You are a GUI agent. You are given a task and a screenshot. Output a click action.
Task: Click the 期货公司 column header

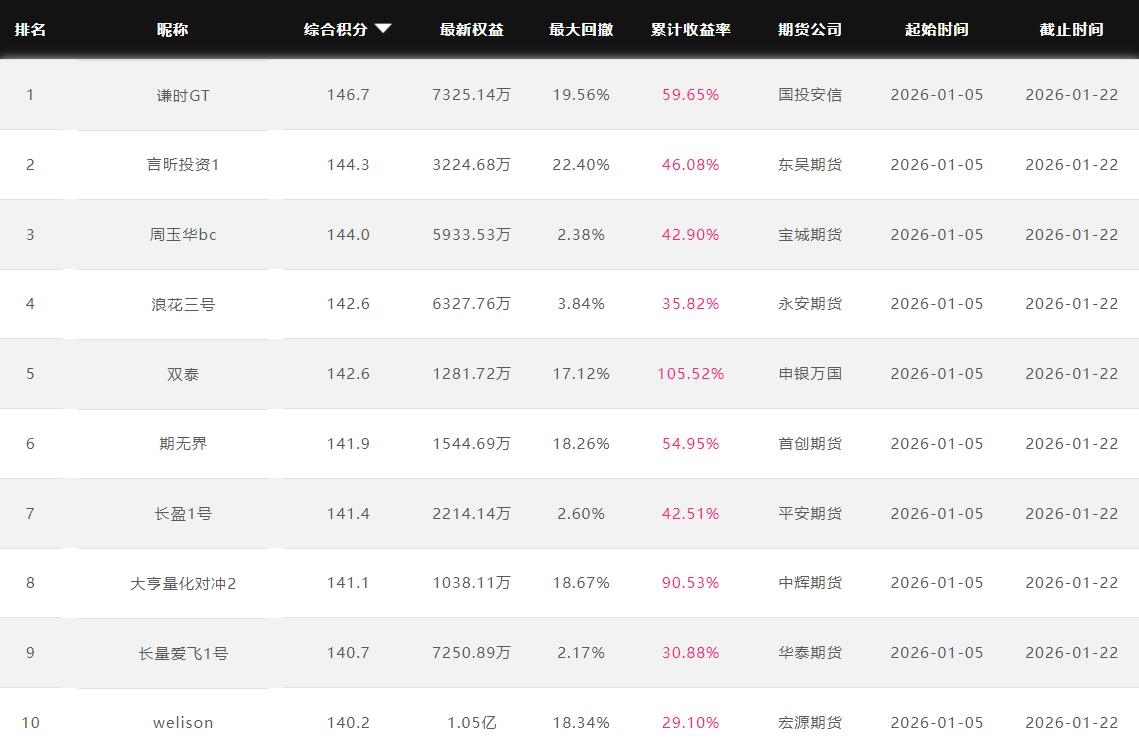click(x=810, y=30)
